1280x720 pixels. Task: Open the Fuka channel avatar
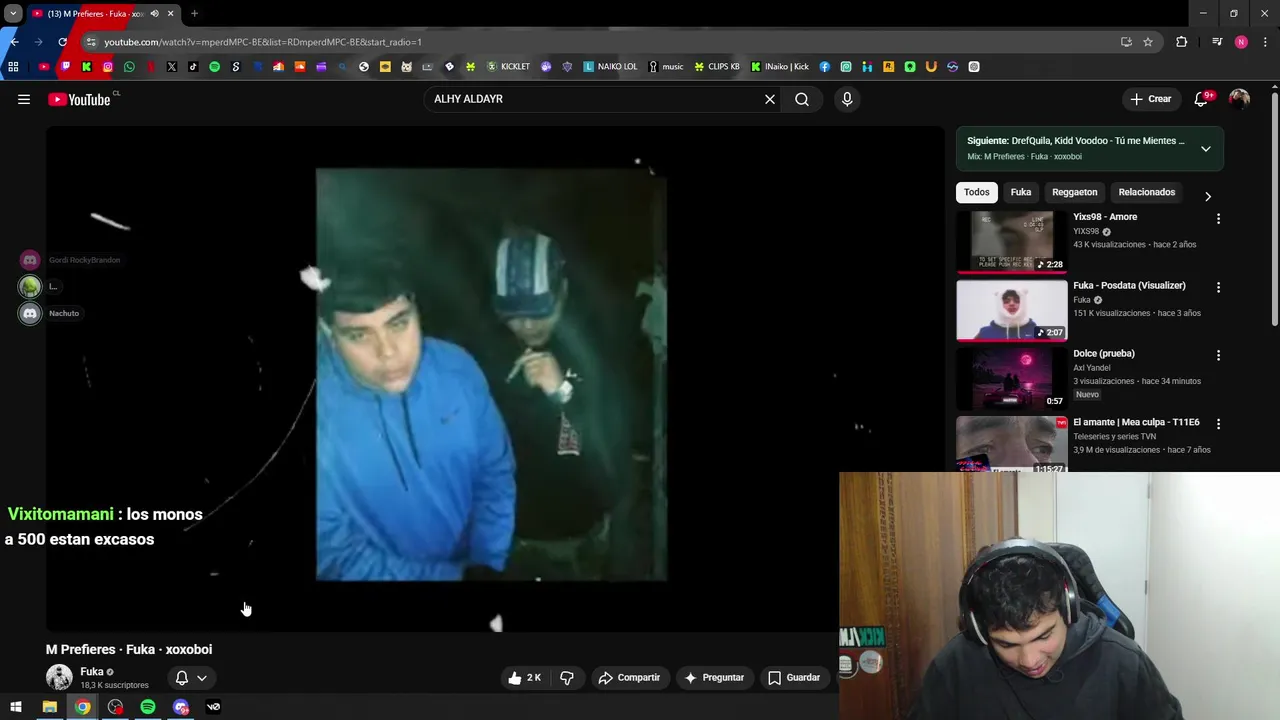pyautogui.click(x=59, y=677)
